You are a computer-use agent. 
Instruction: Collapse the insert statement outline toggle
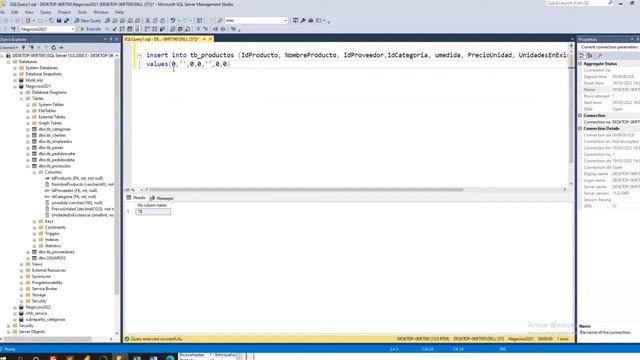tap(140, 55)
